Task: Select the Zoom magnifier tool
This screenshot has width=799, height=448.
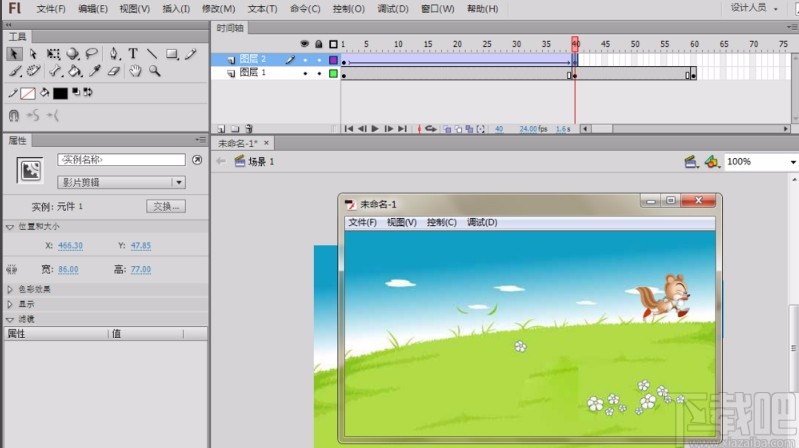Action: pos(155,71)
